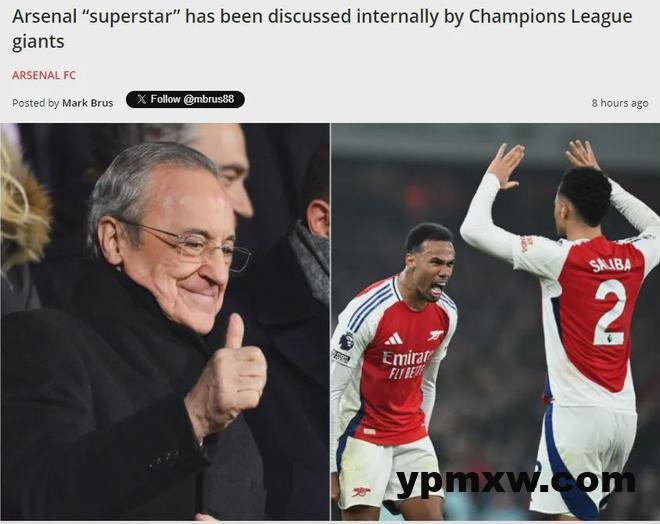Viewport: 660px width, 524px height.
Task: Click the Adidas logo on the red shirt
Action: click(393, 338)
